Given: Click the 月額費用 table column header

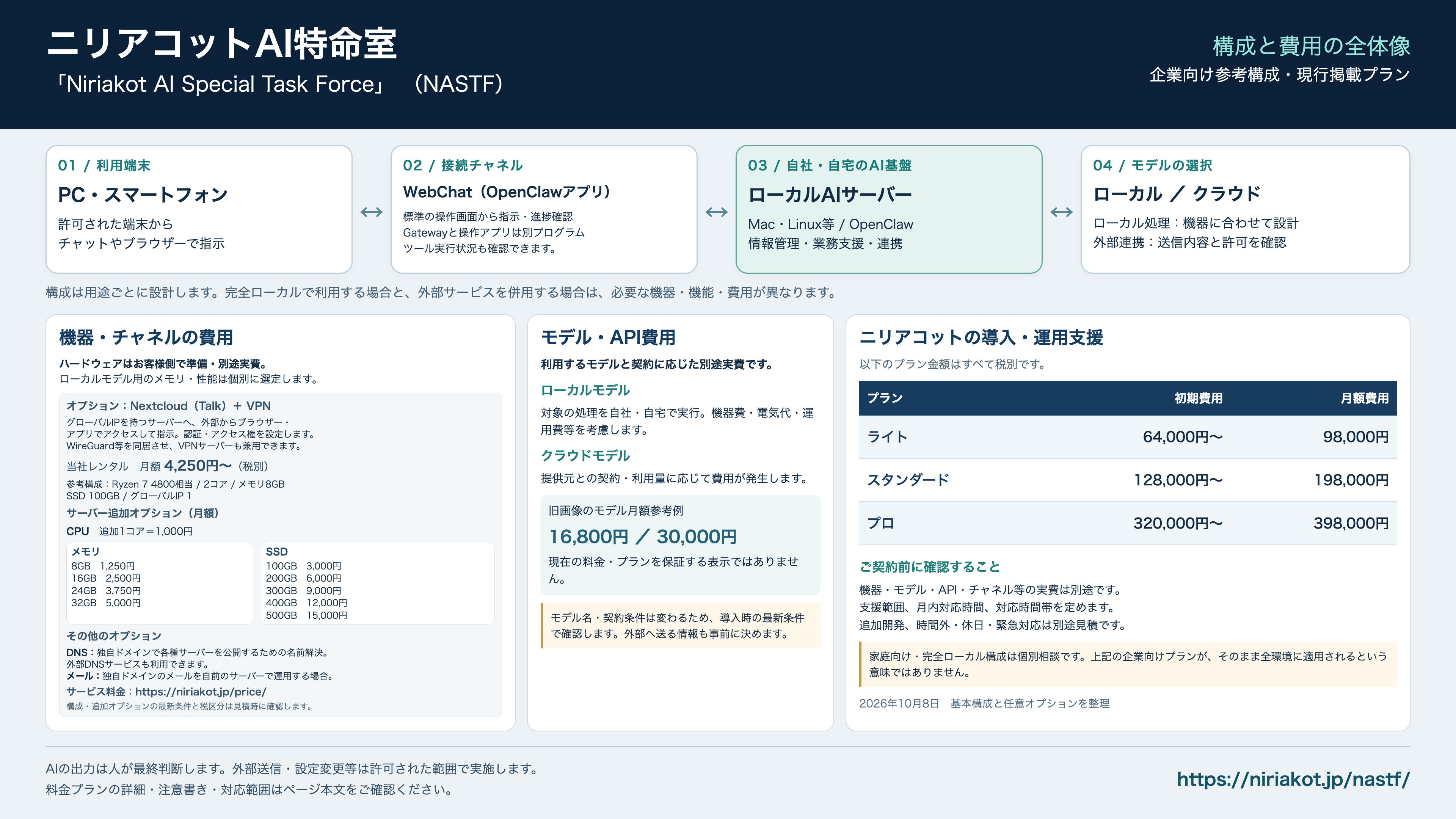Looking at the screenshot, I should pos(1365,399).
